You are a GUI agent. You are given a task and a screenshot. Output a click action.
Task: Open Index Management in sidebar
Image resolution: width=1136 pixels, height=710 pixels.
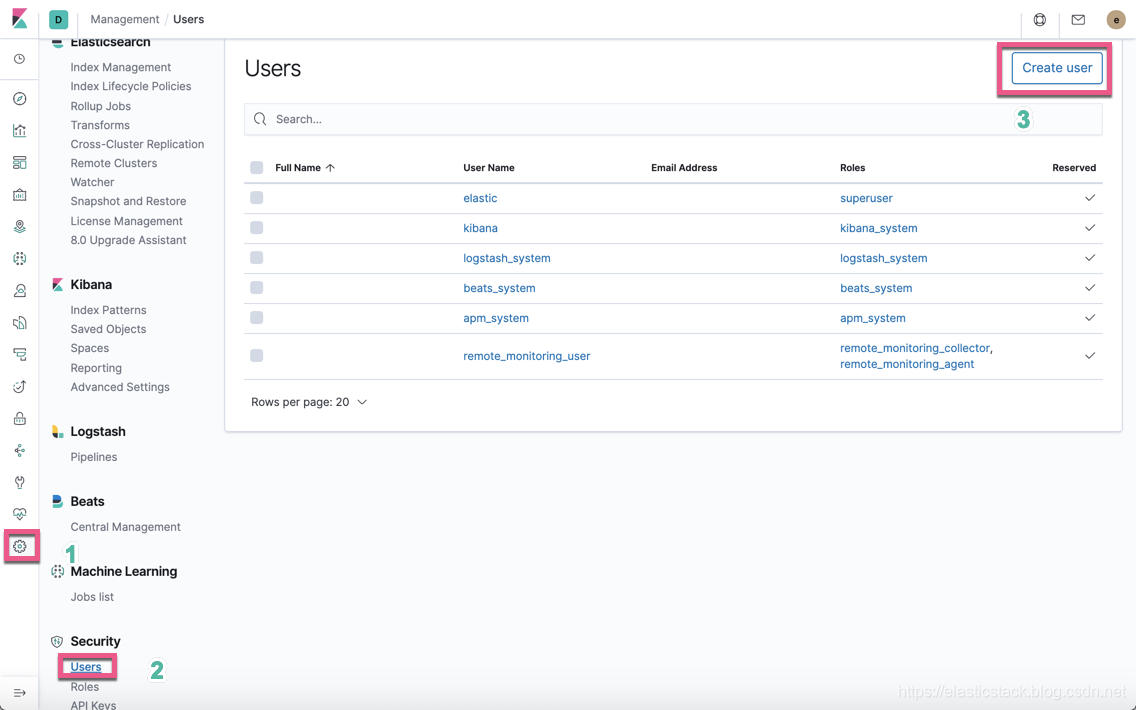click(x=121, y=67)
